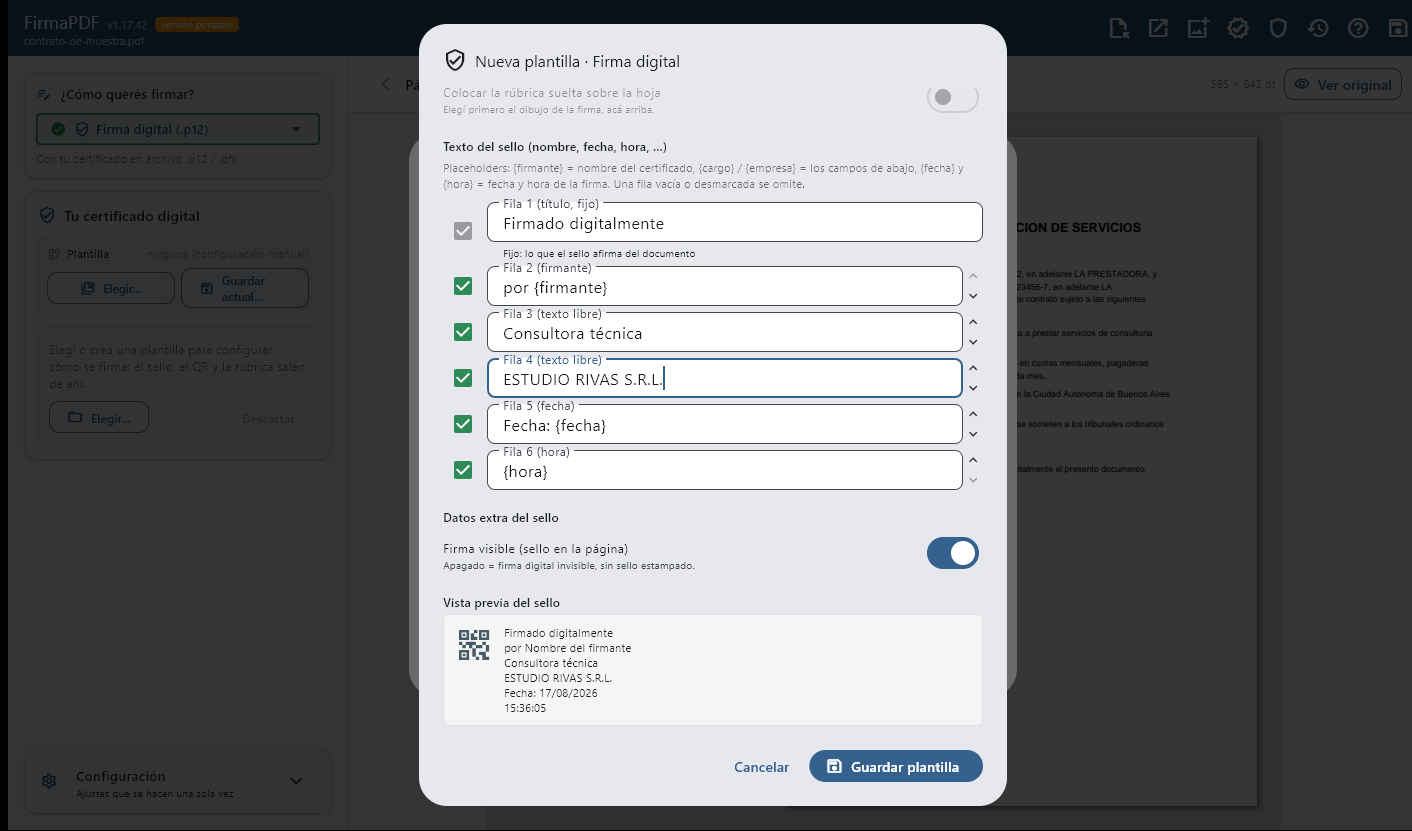
Task: Move Fila 3 down with its arrow
Action: (x=973, y=342)
